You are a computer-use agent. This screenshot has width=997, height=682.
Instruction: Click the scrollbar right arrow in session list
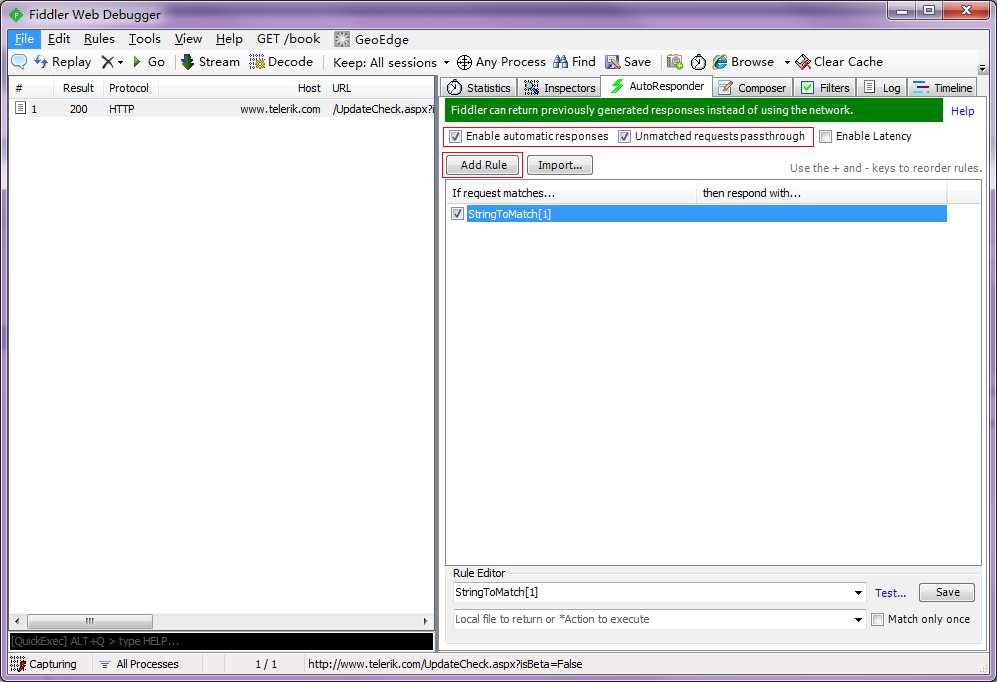pos(425,621)
